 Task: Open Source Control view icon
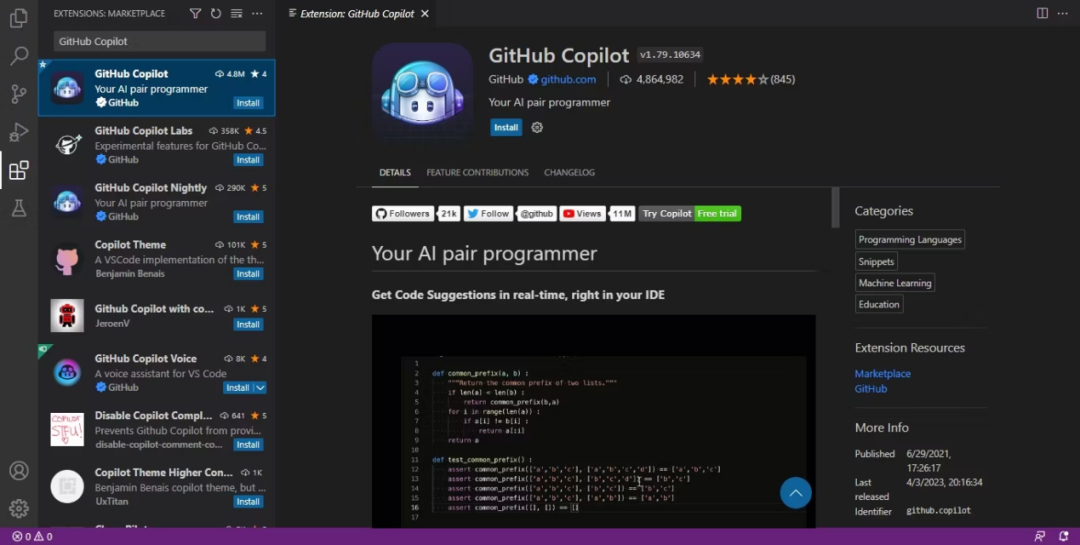coord(18,94)
